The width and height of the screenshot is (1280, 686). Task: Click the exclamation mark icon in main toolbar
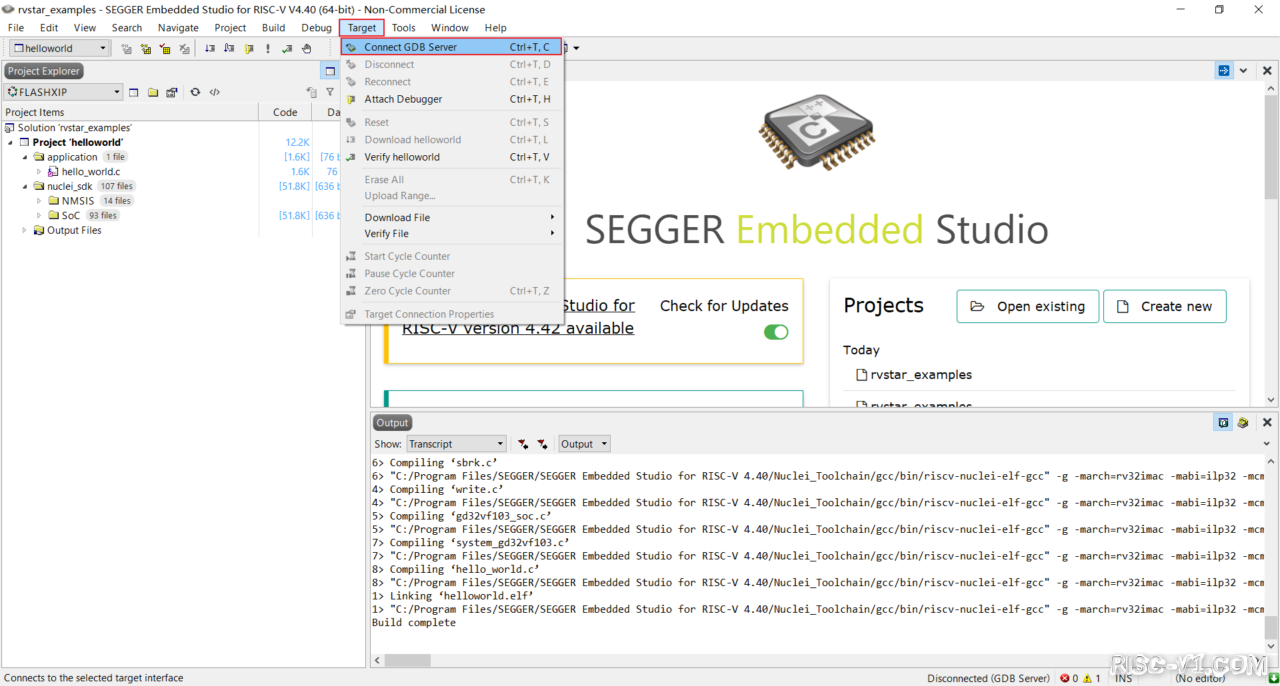coord(268,48)
